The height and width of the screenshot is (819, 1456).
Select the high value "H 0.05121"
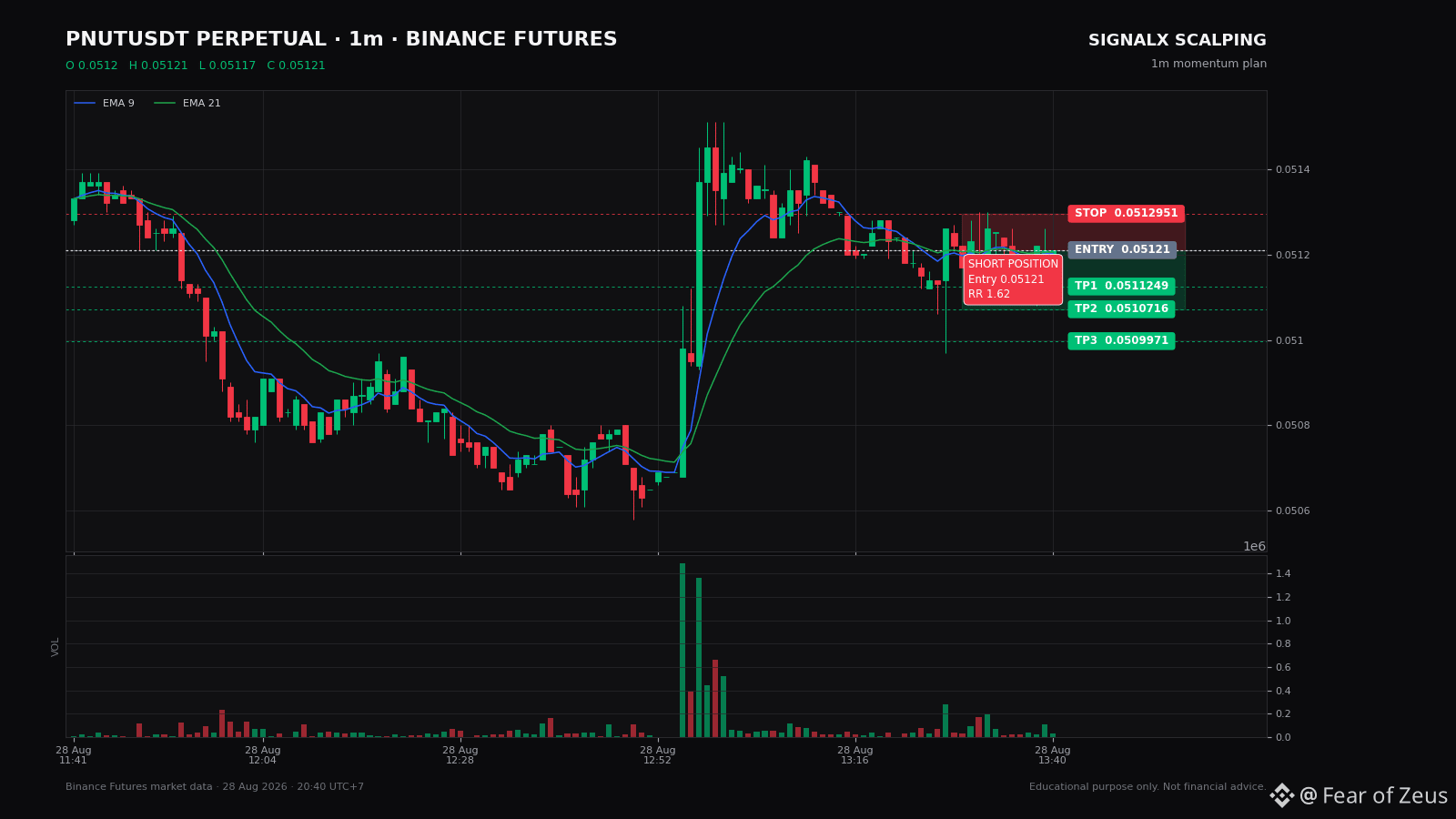pos(158,66)
